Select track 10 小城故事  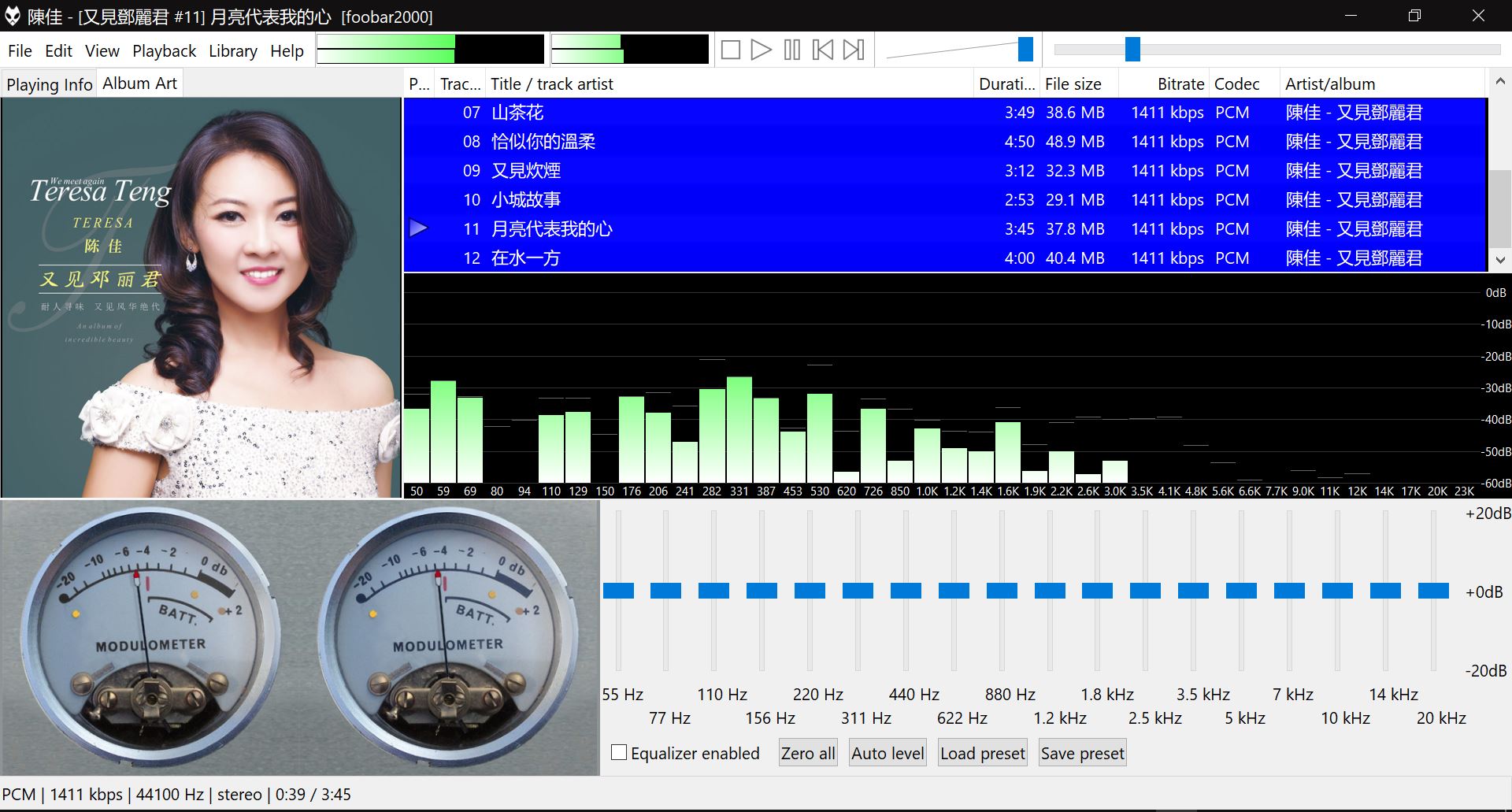tap(945, 200)
